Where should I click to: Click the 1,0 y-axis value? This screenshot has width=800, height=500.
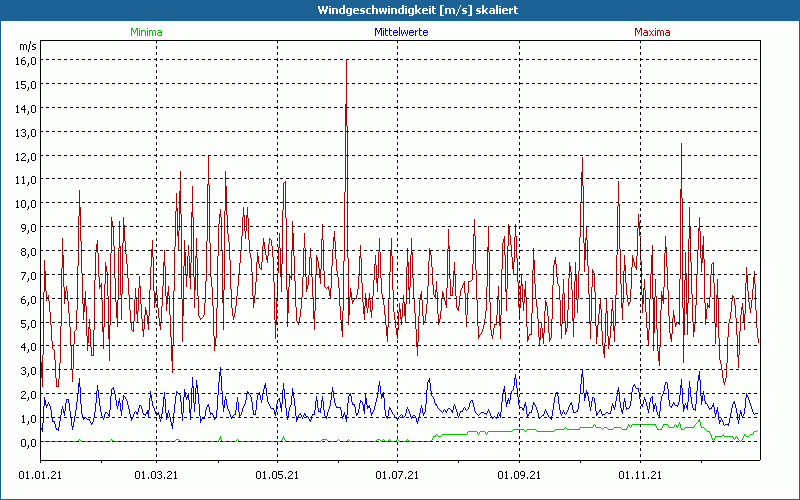tap(30, 419)
